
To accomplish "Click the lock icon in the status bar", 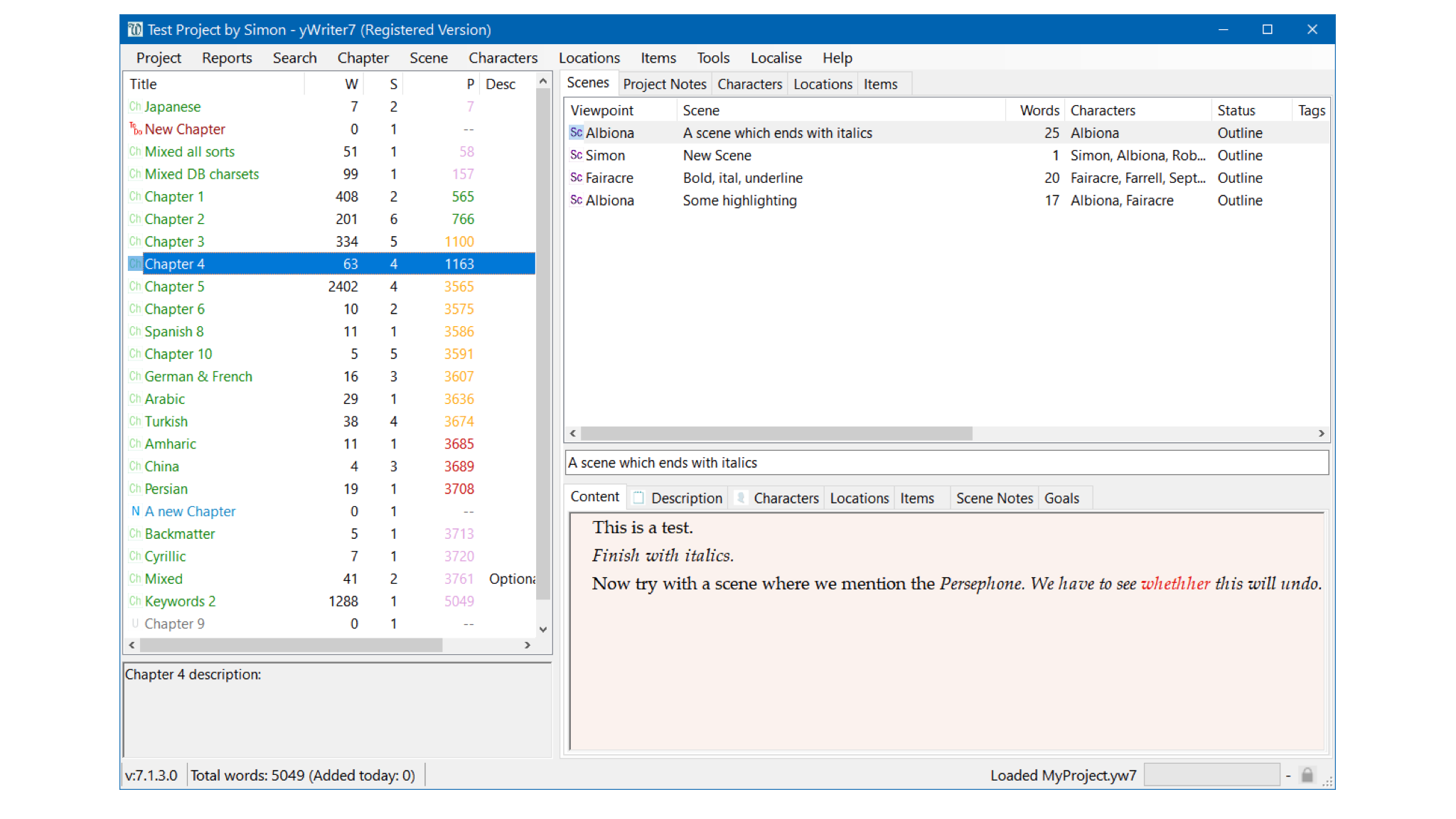I will [1307, 775].
